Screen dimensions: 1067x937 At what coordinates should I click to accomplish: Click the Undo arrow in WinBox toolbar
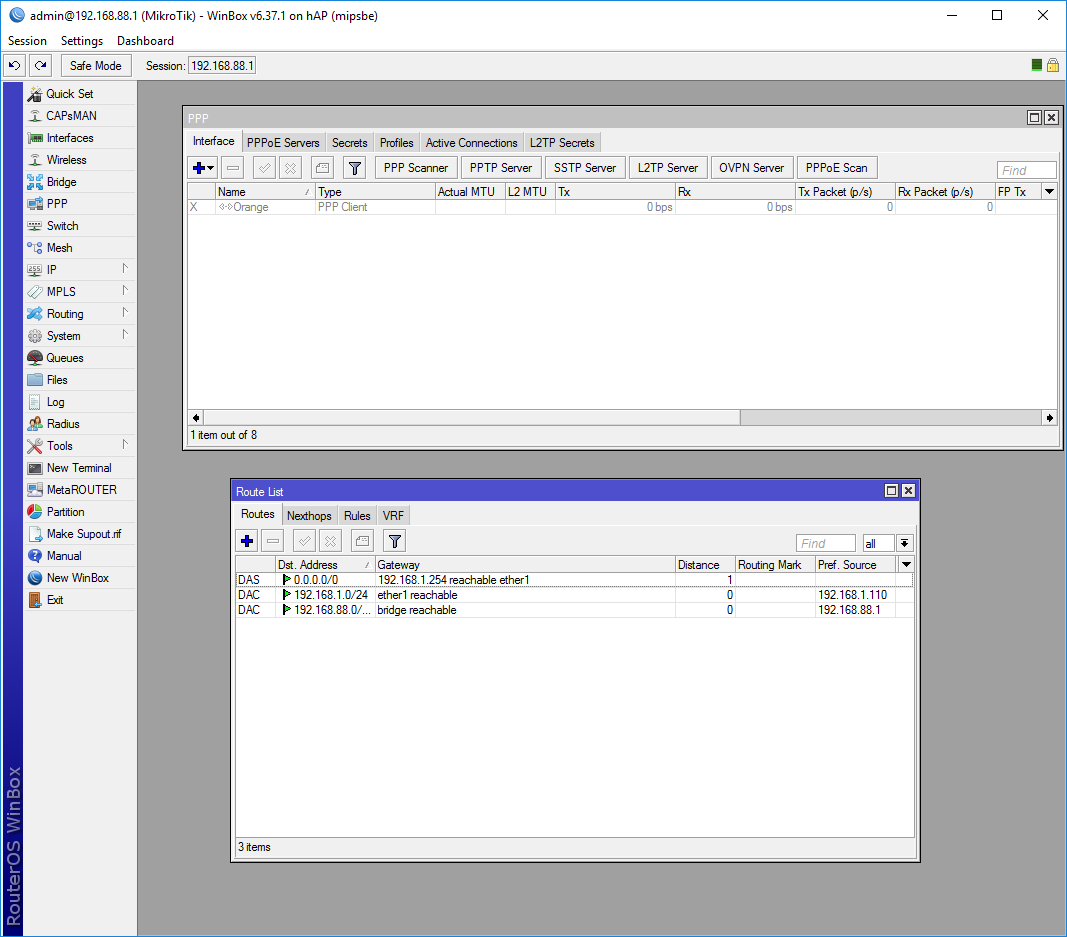[14, 66]
